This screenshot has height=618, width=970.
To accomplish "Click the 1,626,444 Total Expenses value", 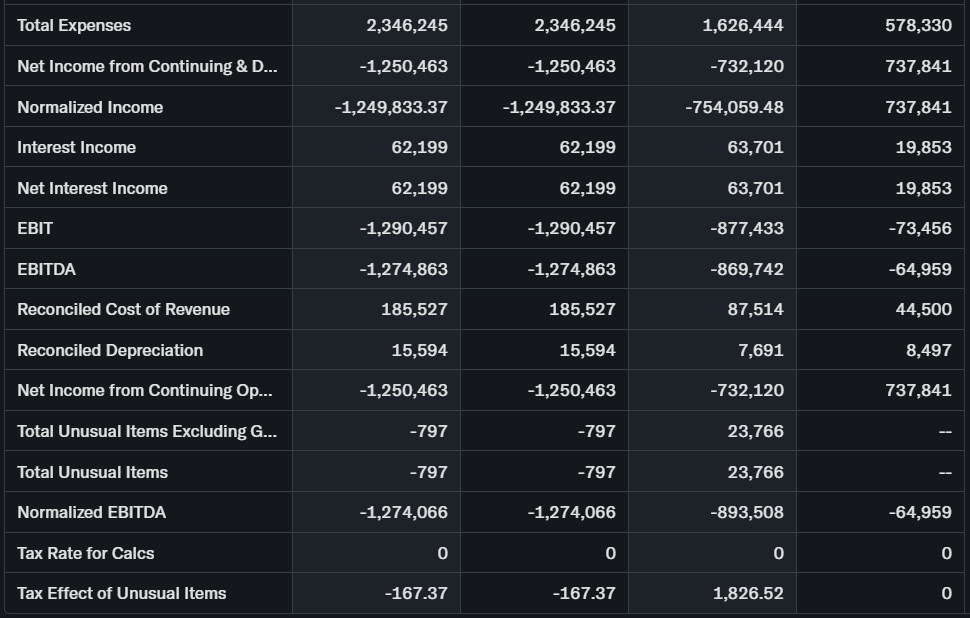I will pyautogui.click(x=746, y=25).
